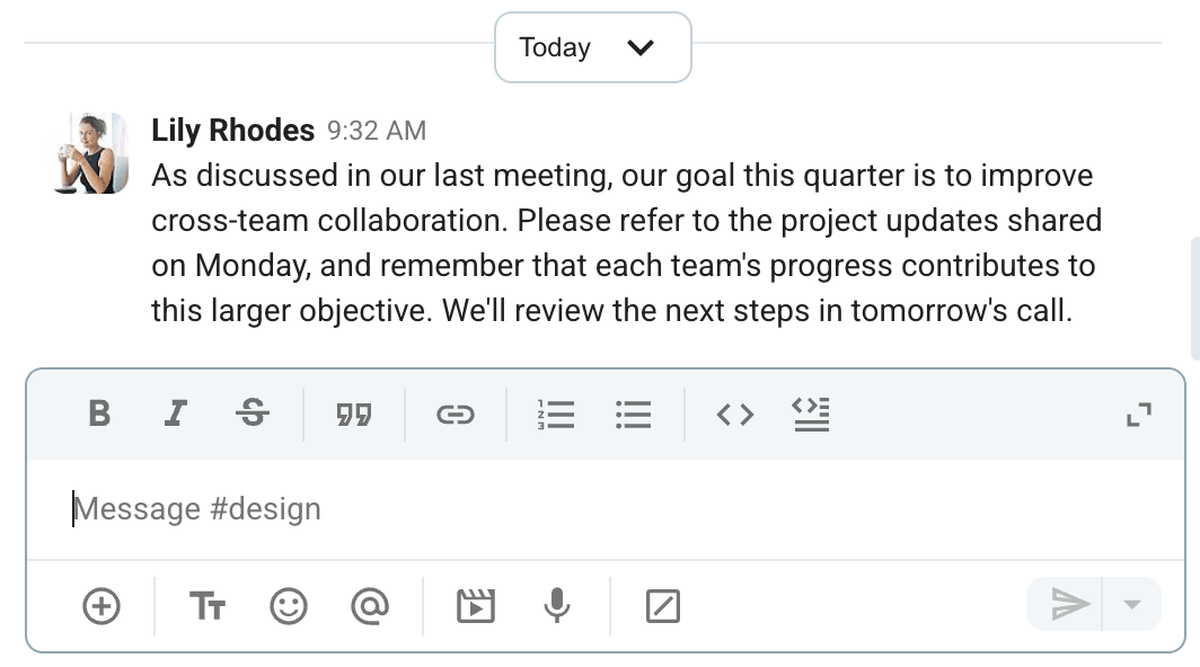Create a numbered list
Screen dimensions: 1200x667
[x=557, y=414]
